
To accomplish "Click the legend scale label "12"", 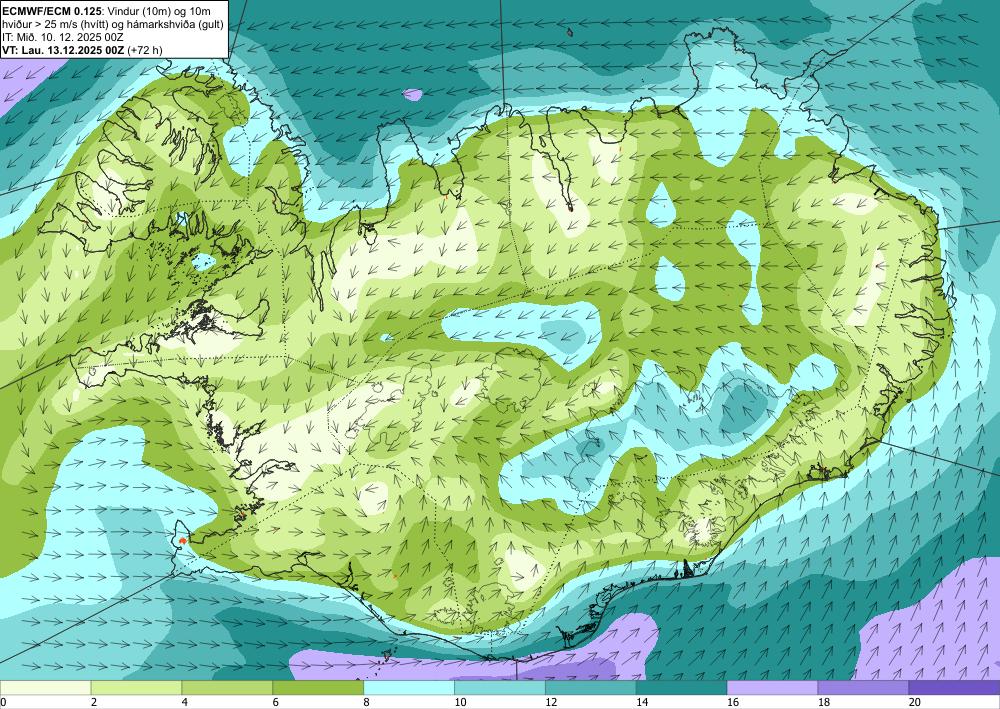I will click(551, 703).
